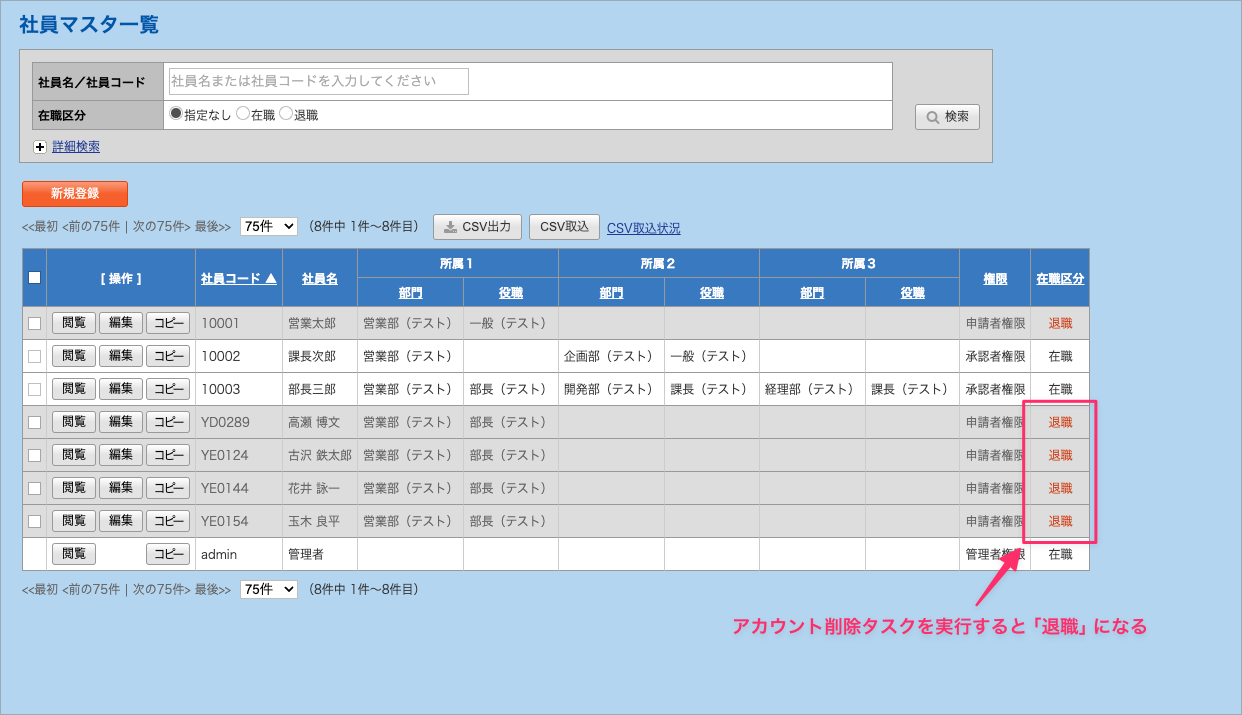This screenshot has height=715, width=1242.
Task: Click 編集 for employee YE0154
Action: pyautogui.click(x=121, y=521)
